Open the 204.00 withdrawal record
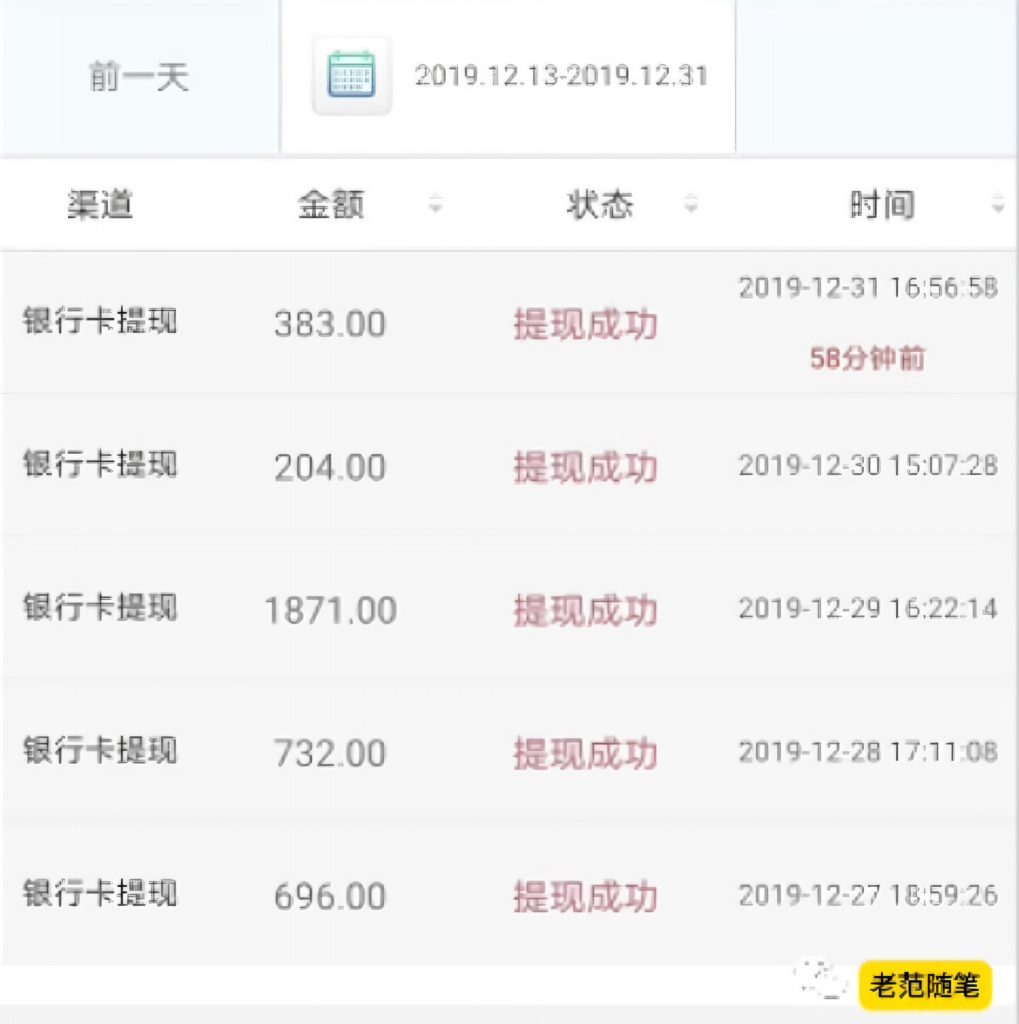Viewport: 1019px width, 1024px height. 330,467
